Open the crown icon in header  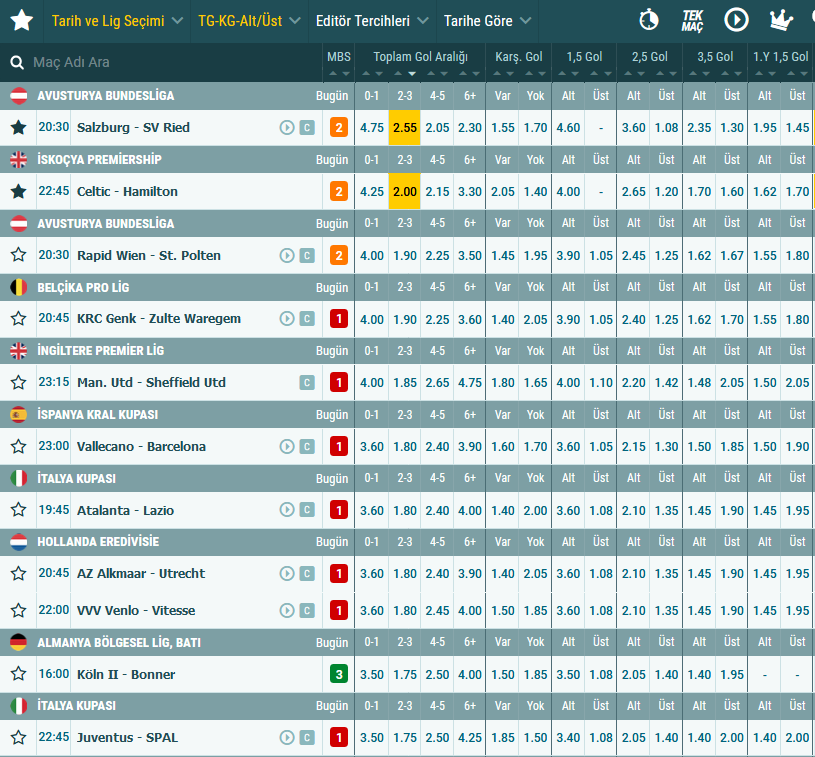pos(781,21)
